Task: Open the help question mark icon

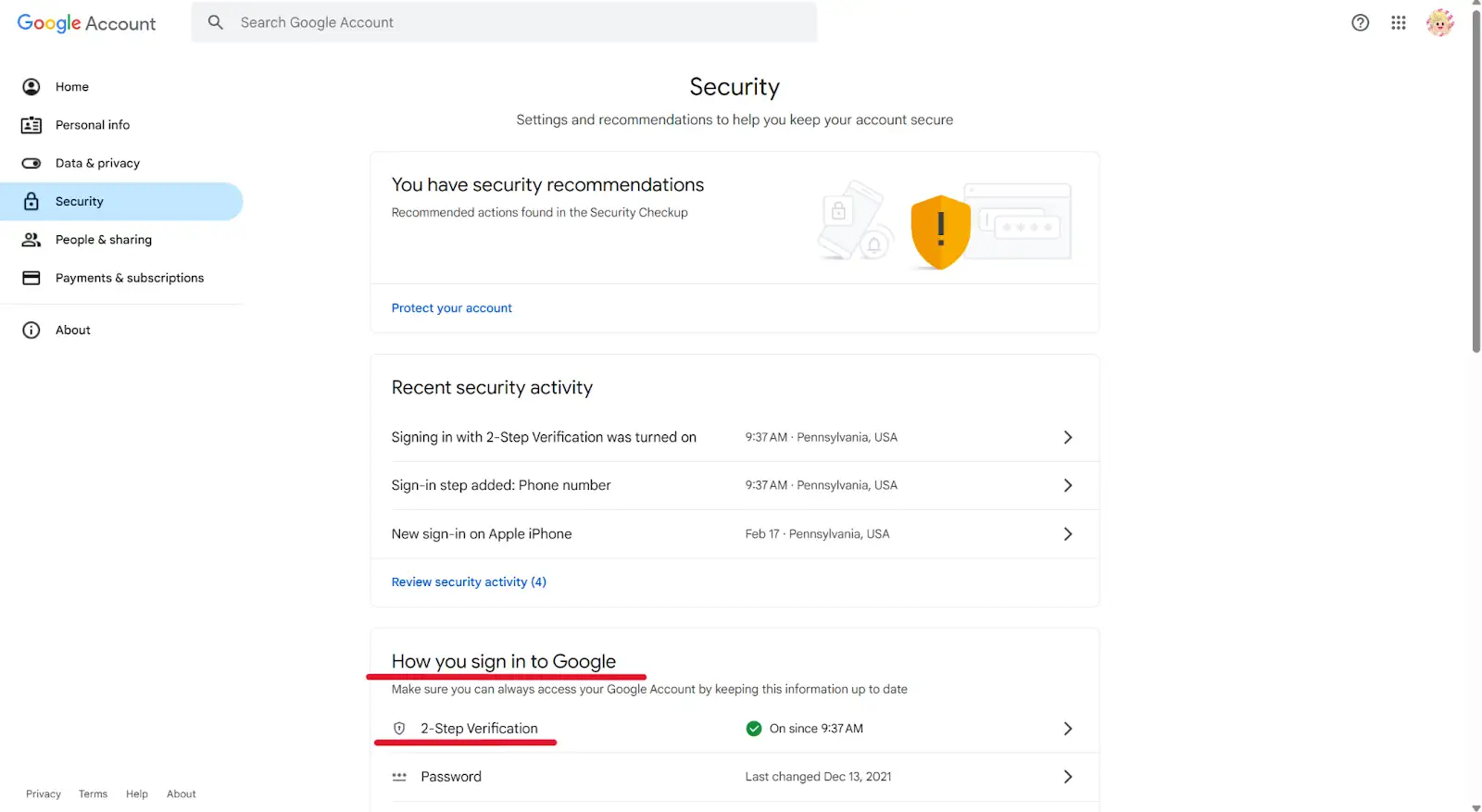Action: point(1360,23)
